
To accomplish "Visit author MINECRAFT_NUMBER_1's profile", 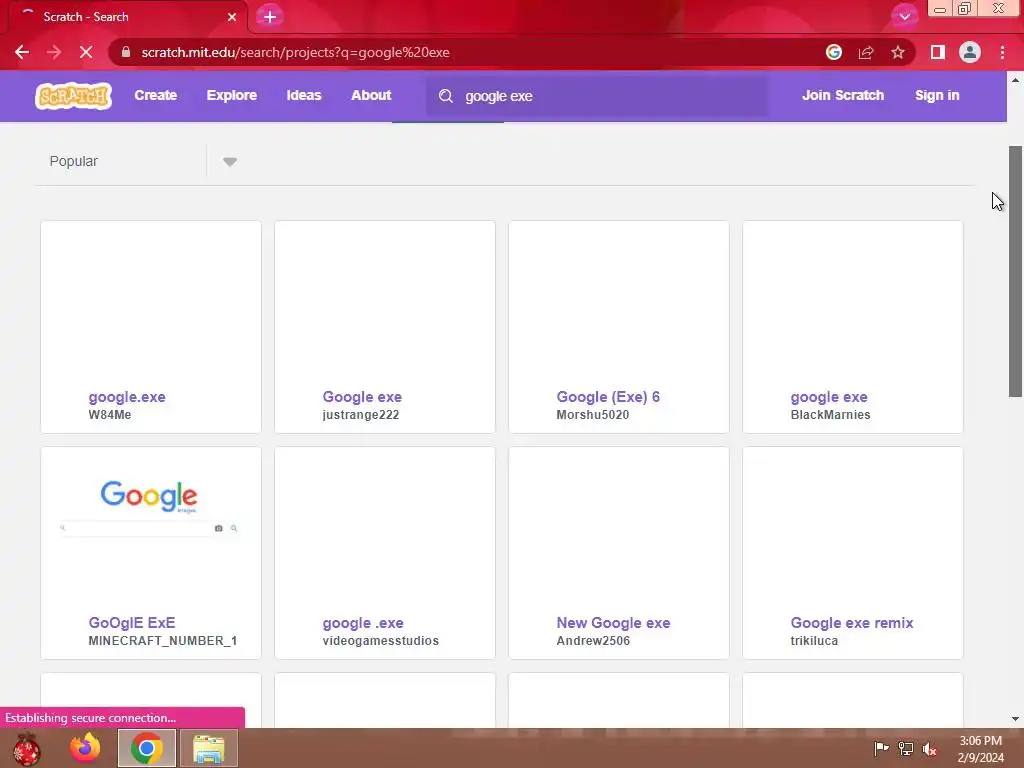I will point(163,641).
